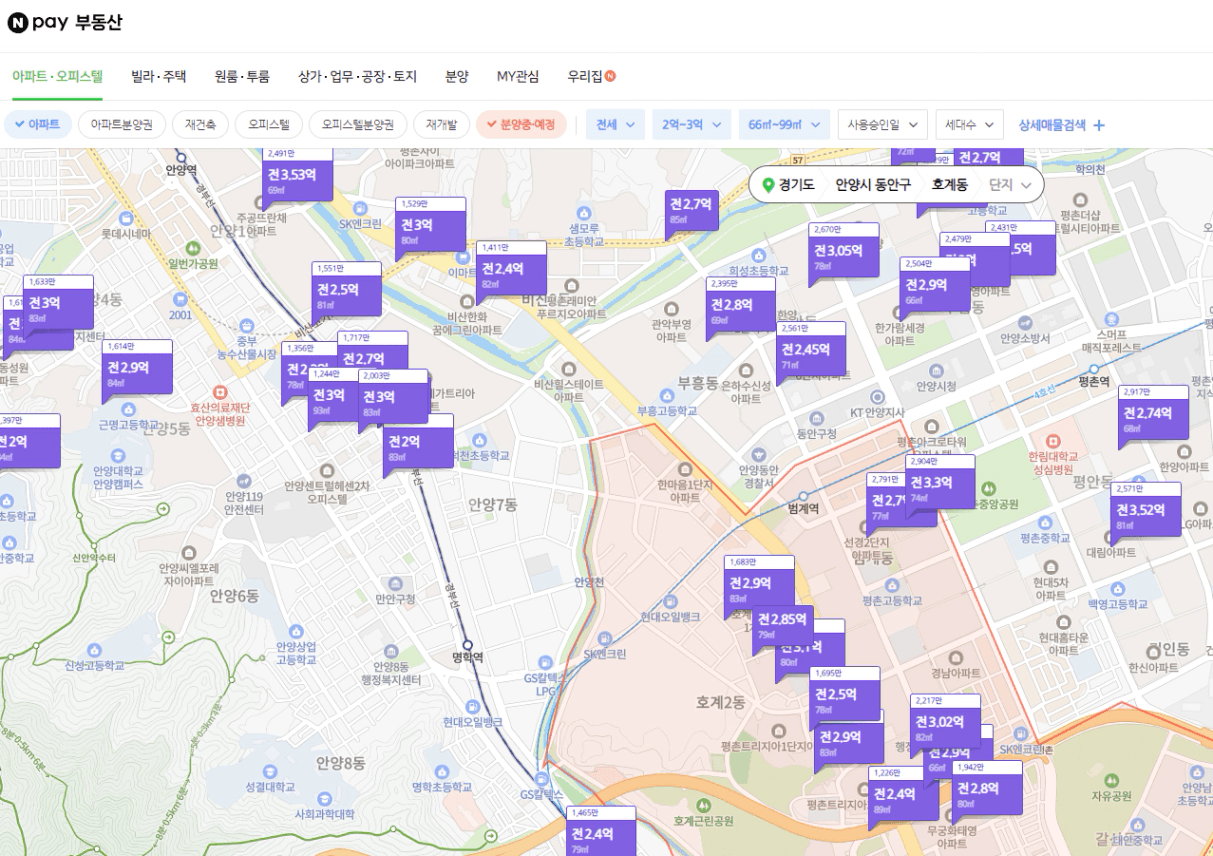Open the 상가·업무·공장·토지 tab
The image size is (1213, 856).
[357, 76]
